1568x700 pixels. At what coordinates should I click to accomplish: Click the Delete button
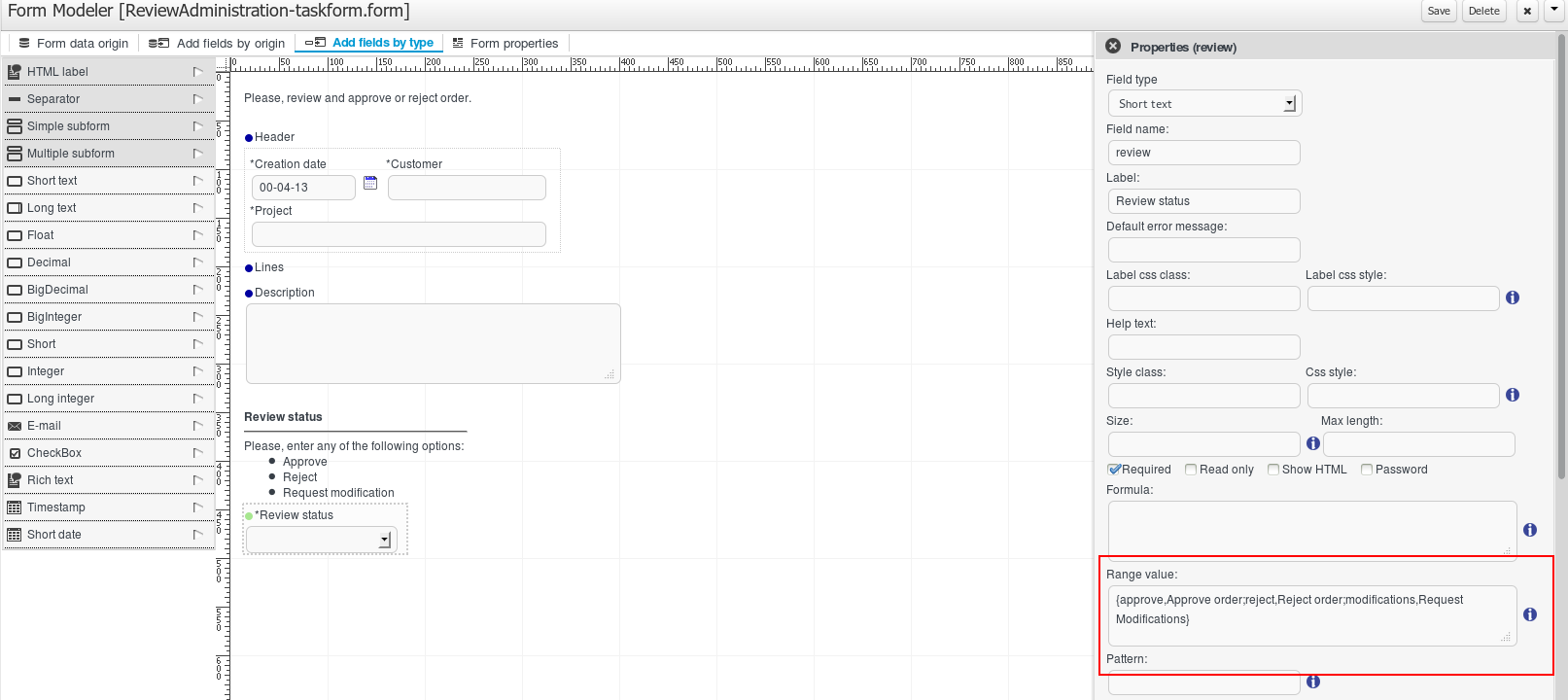(1483, 11)
